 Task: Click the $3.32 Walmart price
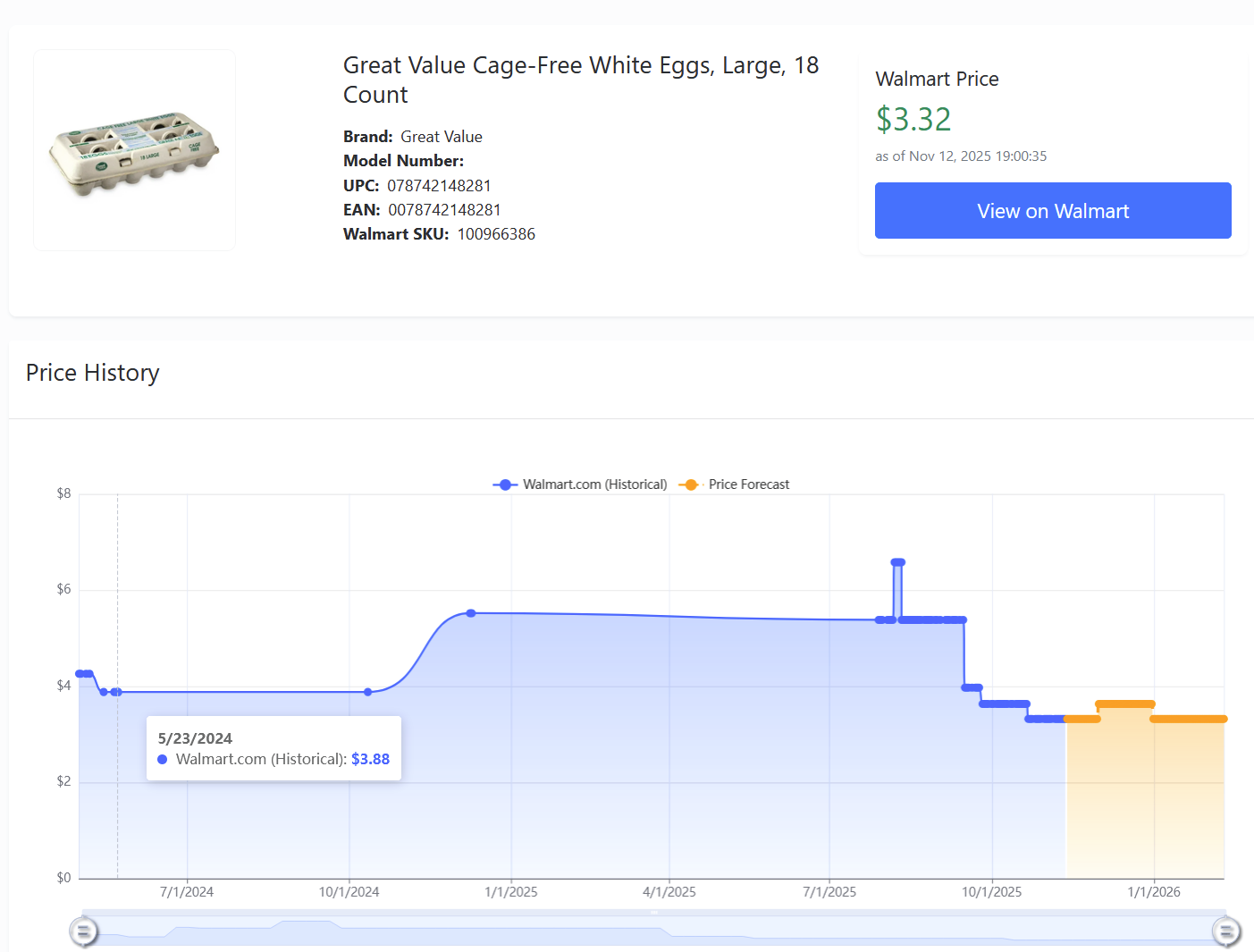point(913,119)
